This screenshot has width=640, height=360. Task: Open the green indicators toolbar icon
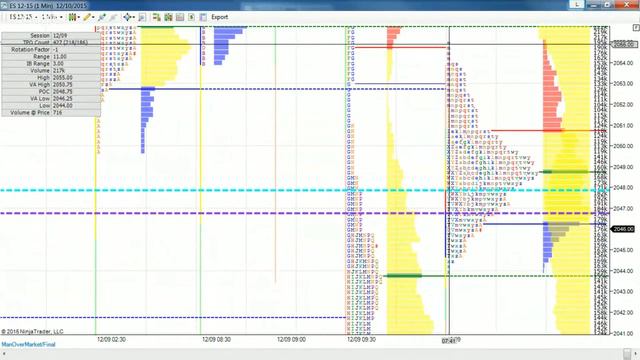pos(168,17)
